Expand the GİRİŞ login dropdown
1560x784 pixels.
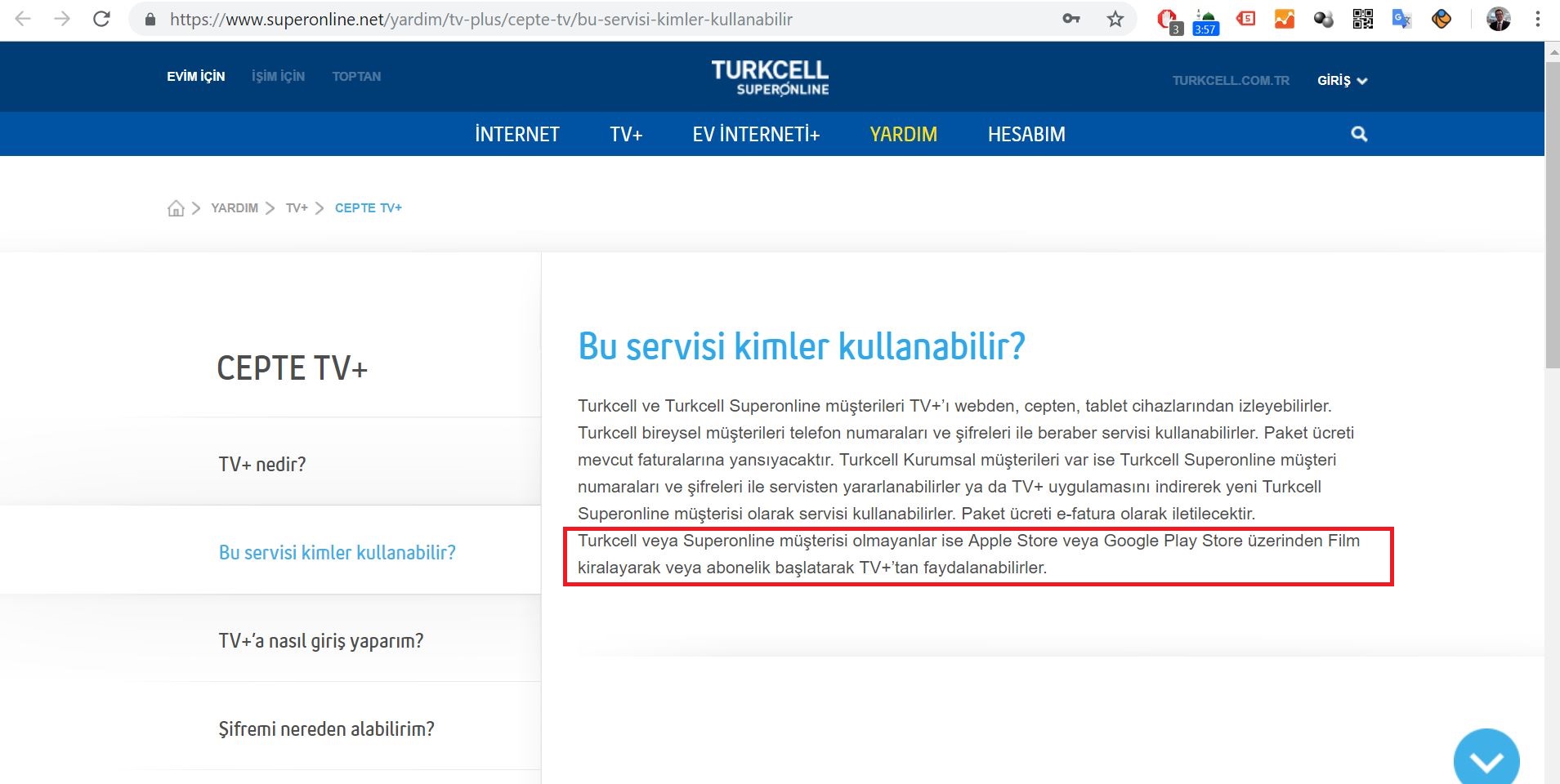click(x=1342, y=80)
